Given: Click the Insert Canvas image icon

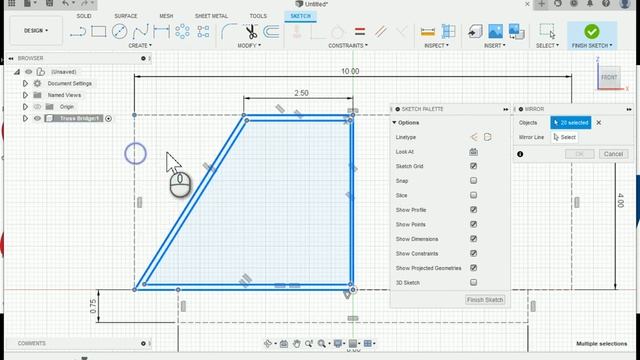Looking at the screenshot, I should pos(495,31).
